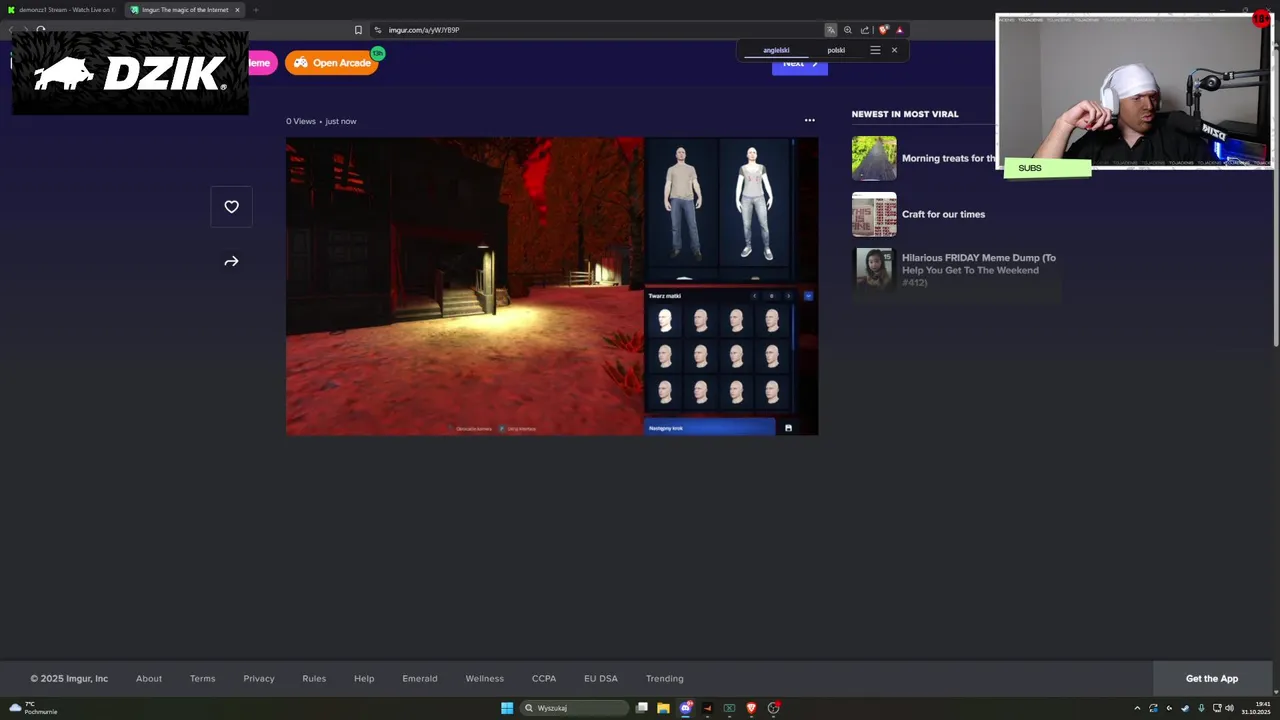The height and width of the screenshot is (720, 1280).
Task: Open the Terms footer link
Action: click(203, 678)
